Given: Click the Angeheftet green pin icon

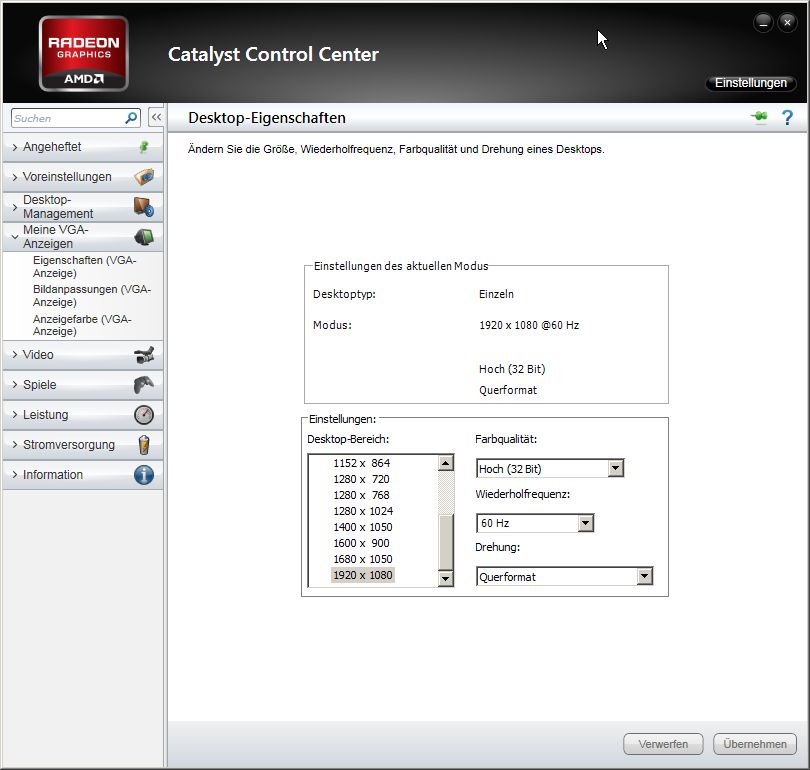Looking at the screenshot, I should pyautogui.click(x=144, y=147).
